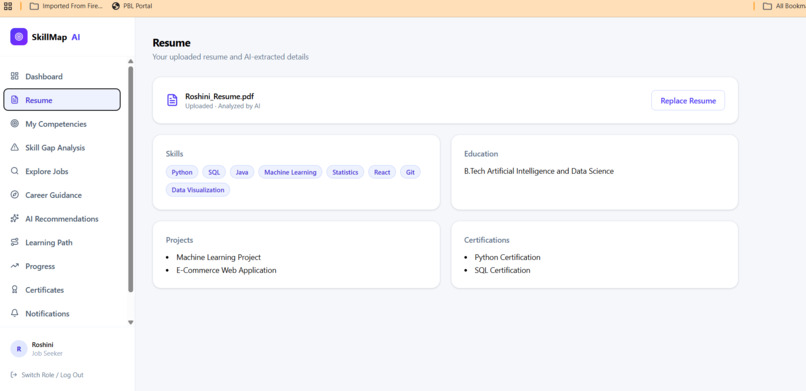Click the E-Commerce Web Application entry

click(x=226, y=270)
